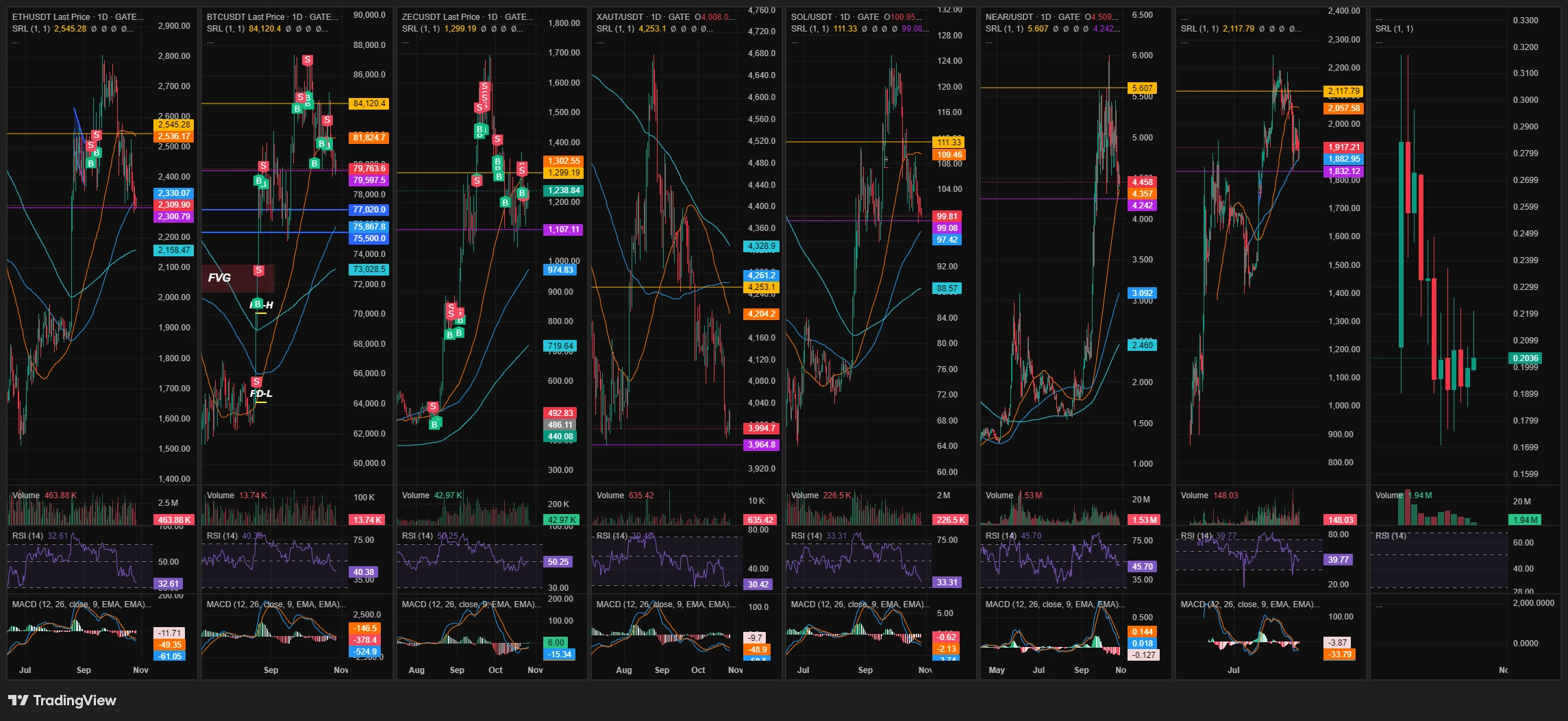Click the 1,917.21 red price label

1344,147
